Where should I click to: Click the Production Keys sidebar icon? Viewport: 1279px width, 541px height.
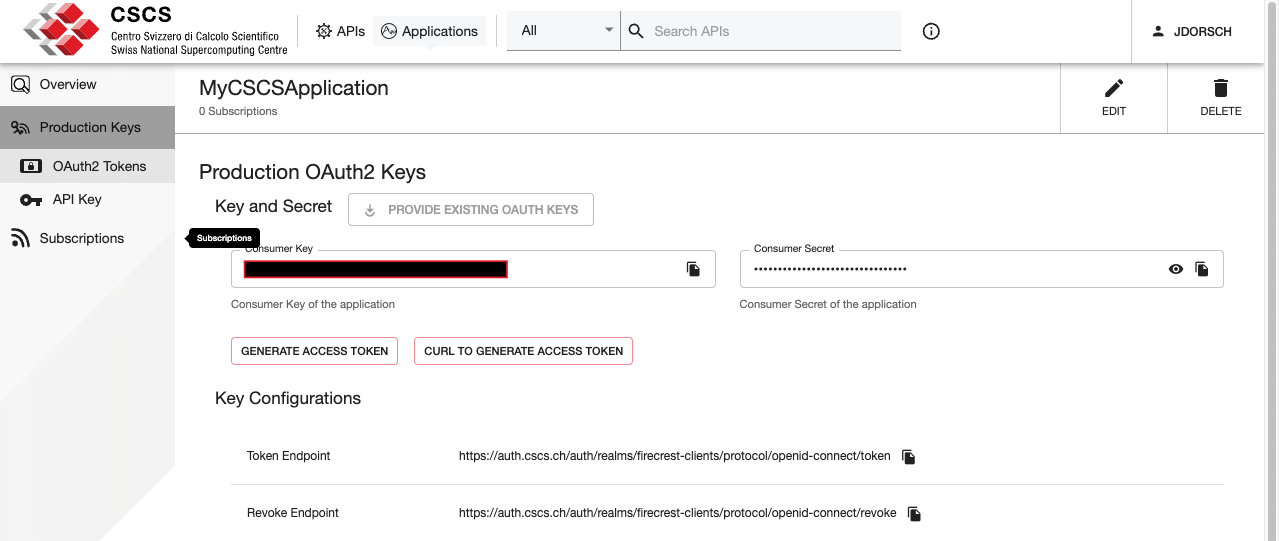[20, 128]
